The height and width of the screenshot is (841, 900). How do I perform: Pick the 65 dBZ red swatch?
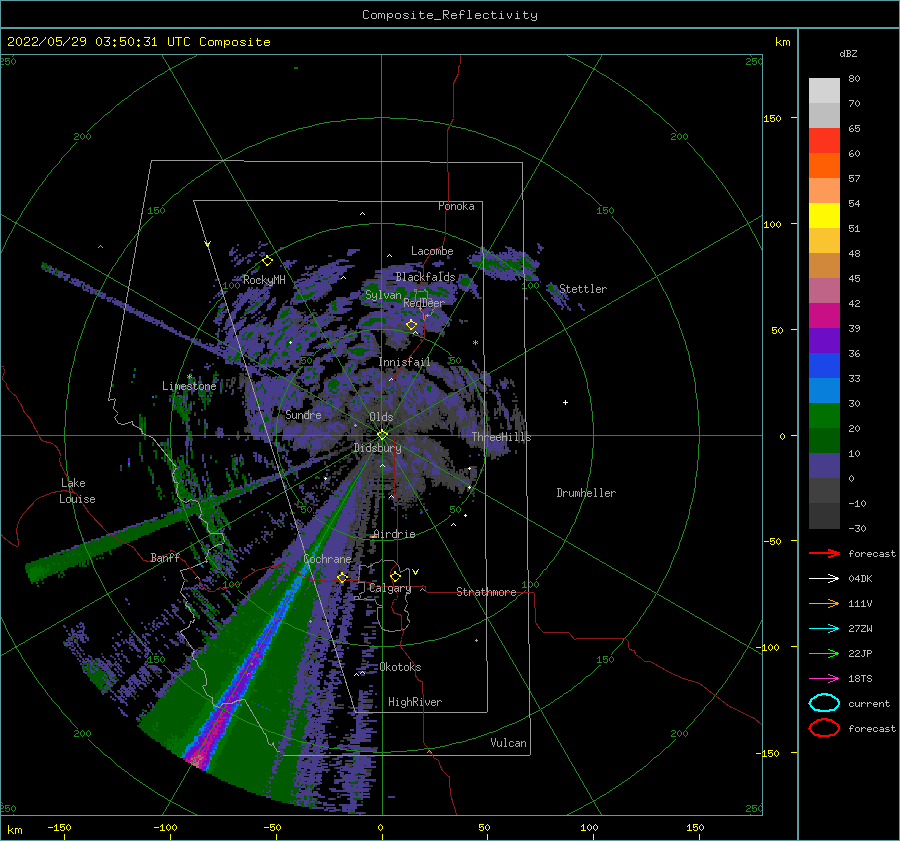pyautogui.click(x=824, y=140)
